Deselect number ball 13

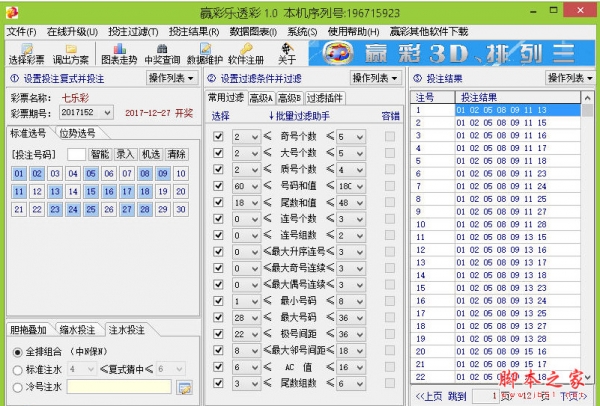tap(55, 191)
